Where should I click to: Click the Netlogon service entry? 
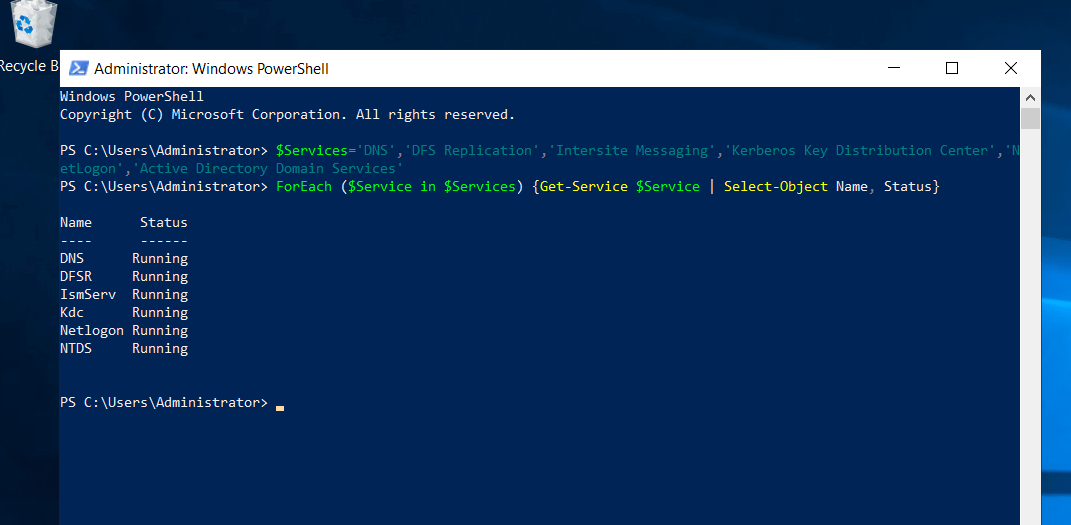coord(92,331)
